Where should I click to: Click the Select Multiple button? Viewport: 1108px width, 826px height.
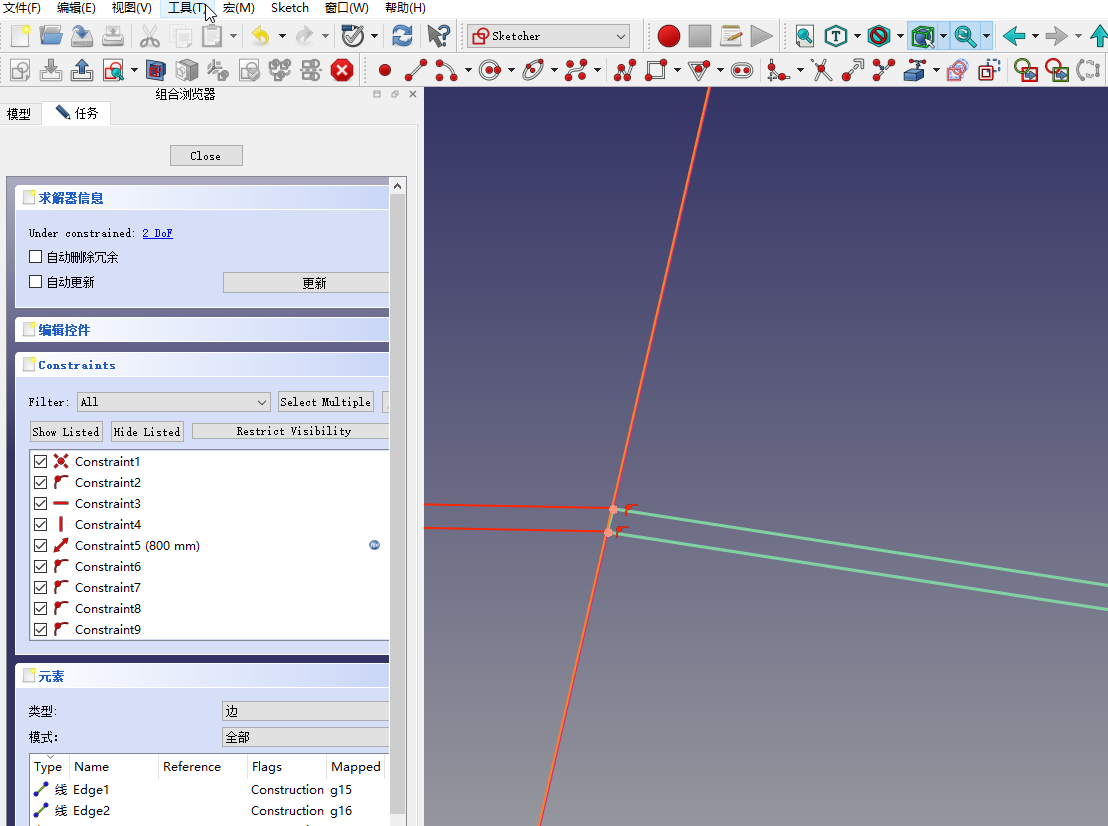(326, 401)
